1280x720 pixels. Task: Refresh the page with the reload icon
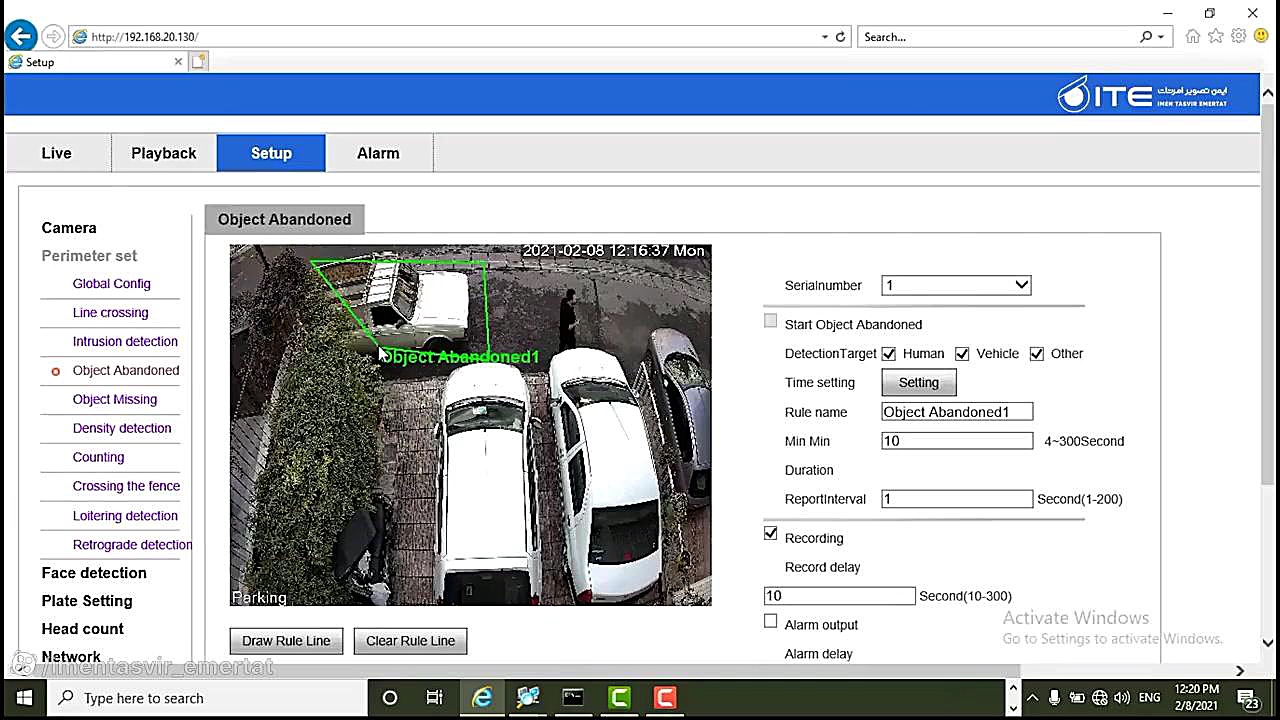point(840,37)
